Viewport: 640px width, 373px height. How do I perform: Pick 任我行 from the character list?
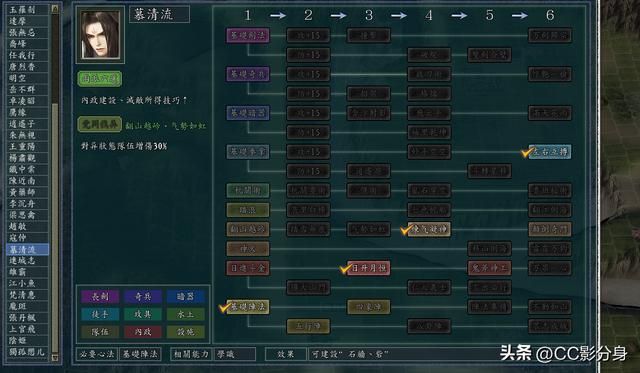pyautogui.click(x=27, y=55)
